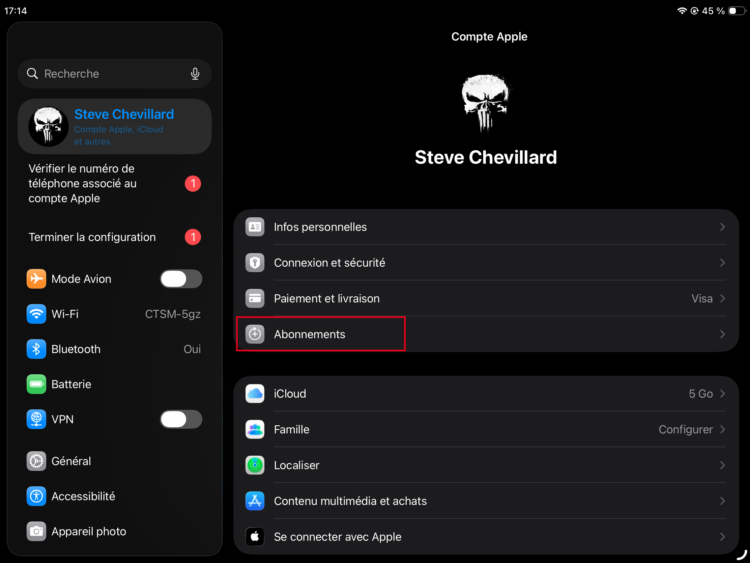Tap the microphone dictation icon in search
Image resolution: width=750 pixels, height=563 pixels.
point(195,74)
